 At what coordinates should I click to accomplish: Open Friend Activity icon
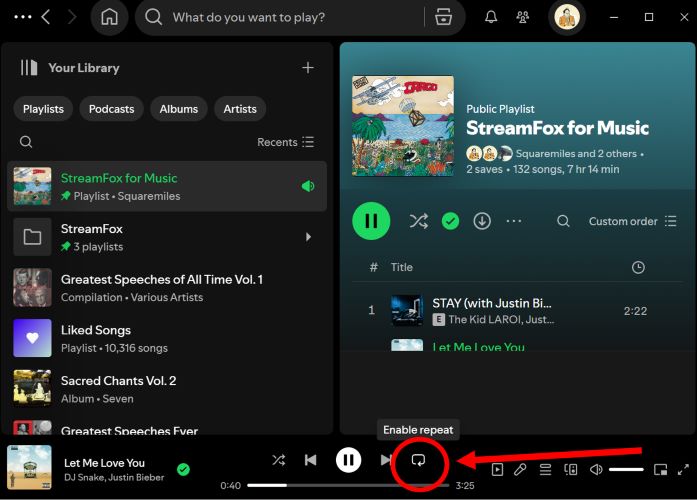click(523, 17)
